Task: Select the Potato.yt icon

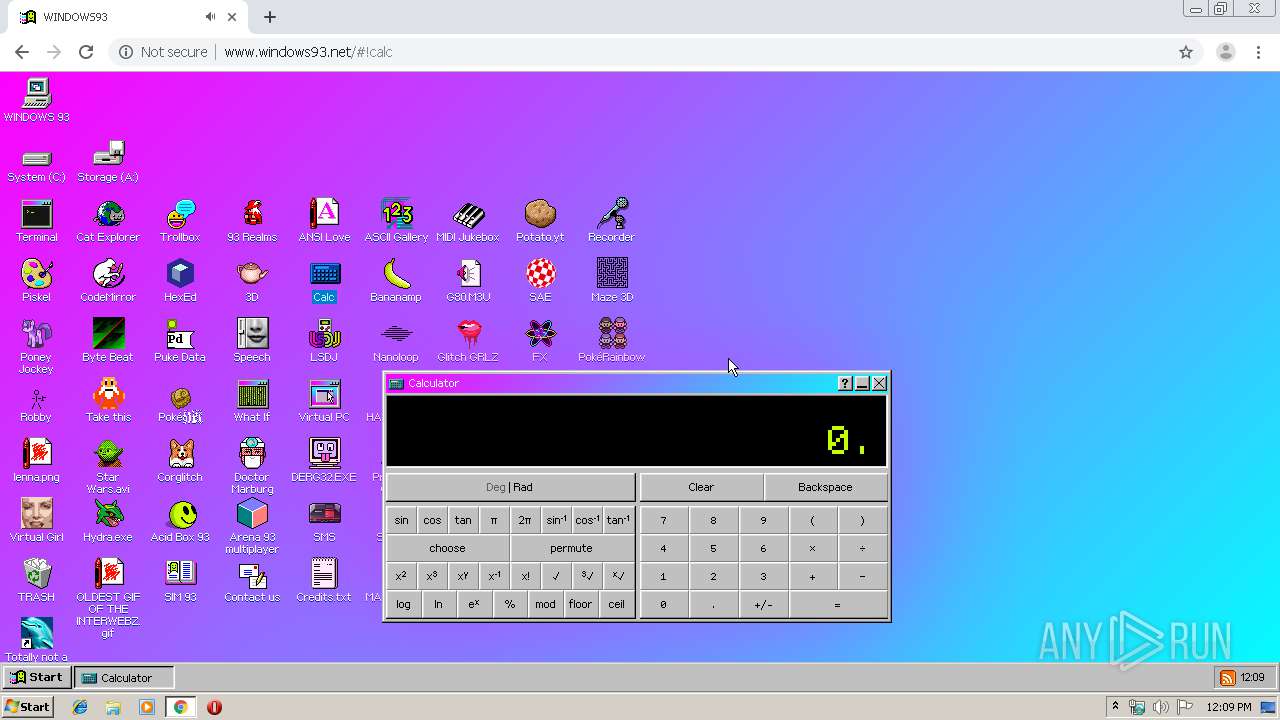Action: pos(540,221)
